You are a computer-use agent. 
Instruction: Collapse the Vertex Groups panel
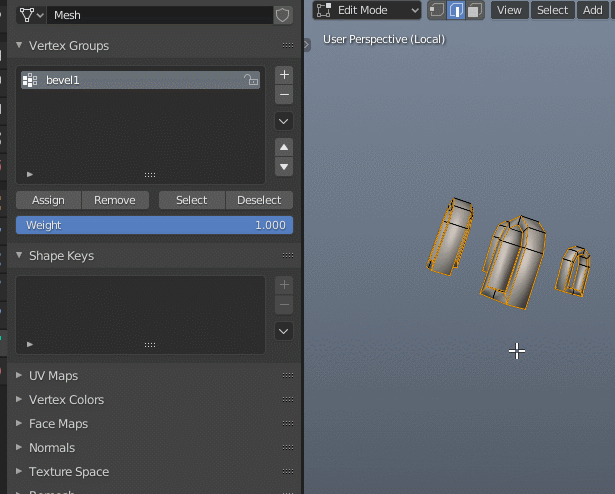tap(19, 45)
